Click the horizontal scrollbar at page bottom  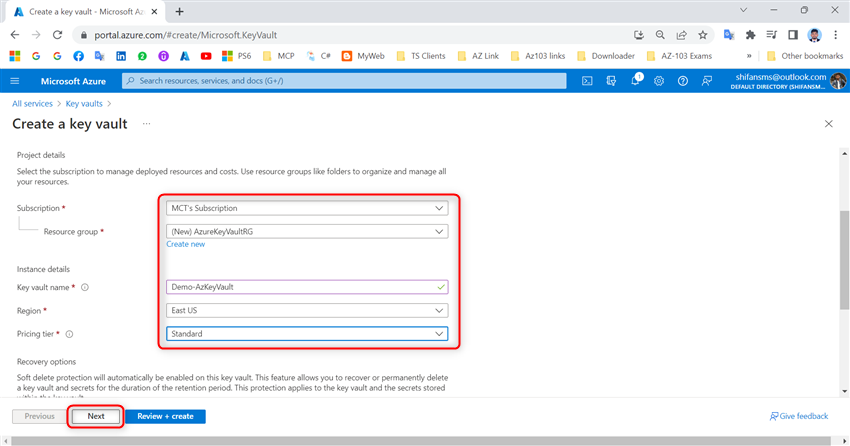click(x=421, y=441)
